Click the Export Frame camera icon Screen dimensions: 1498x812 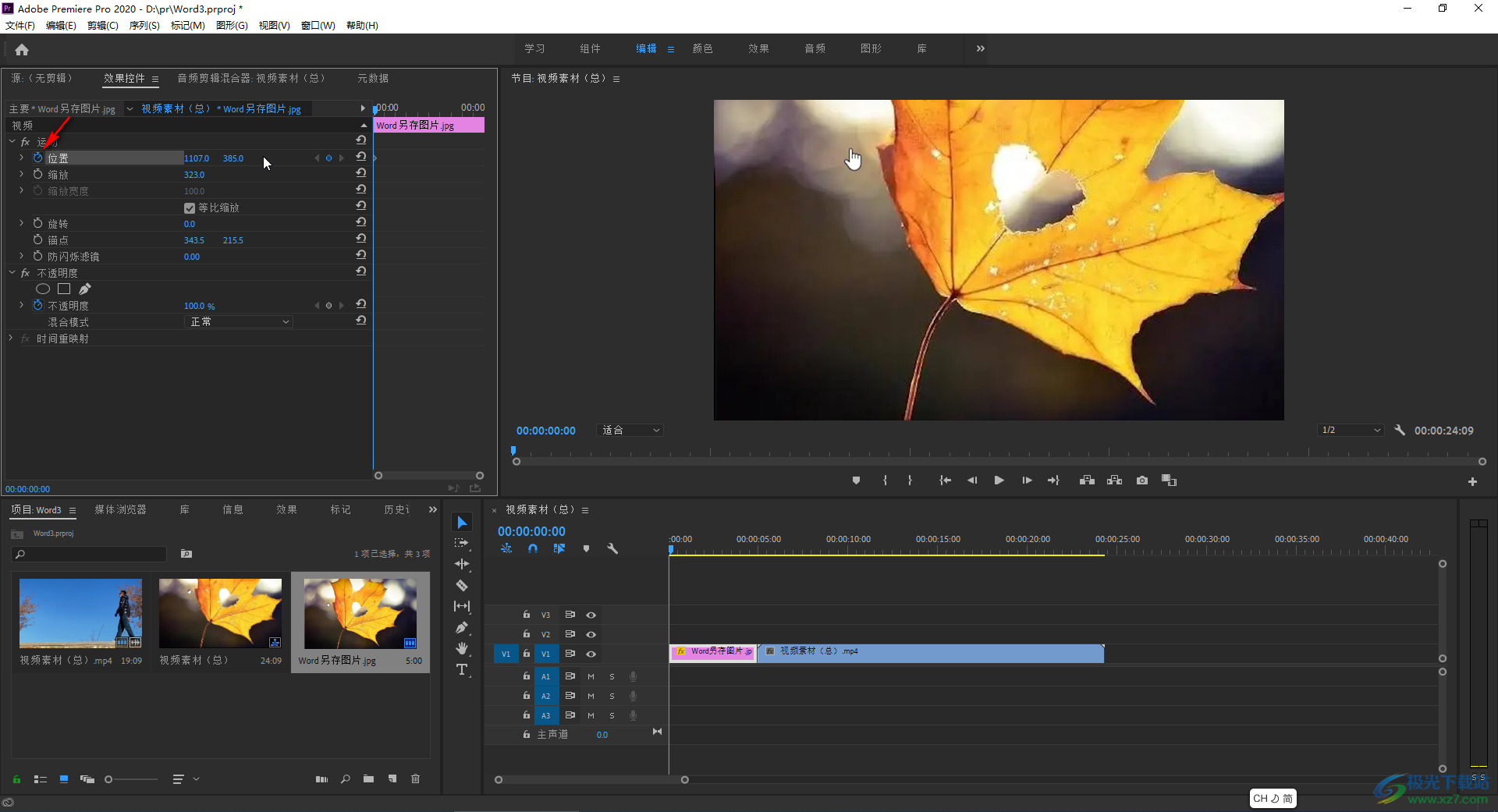[x=1141, y=480]
